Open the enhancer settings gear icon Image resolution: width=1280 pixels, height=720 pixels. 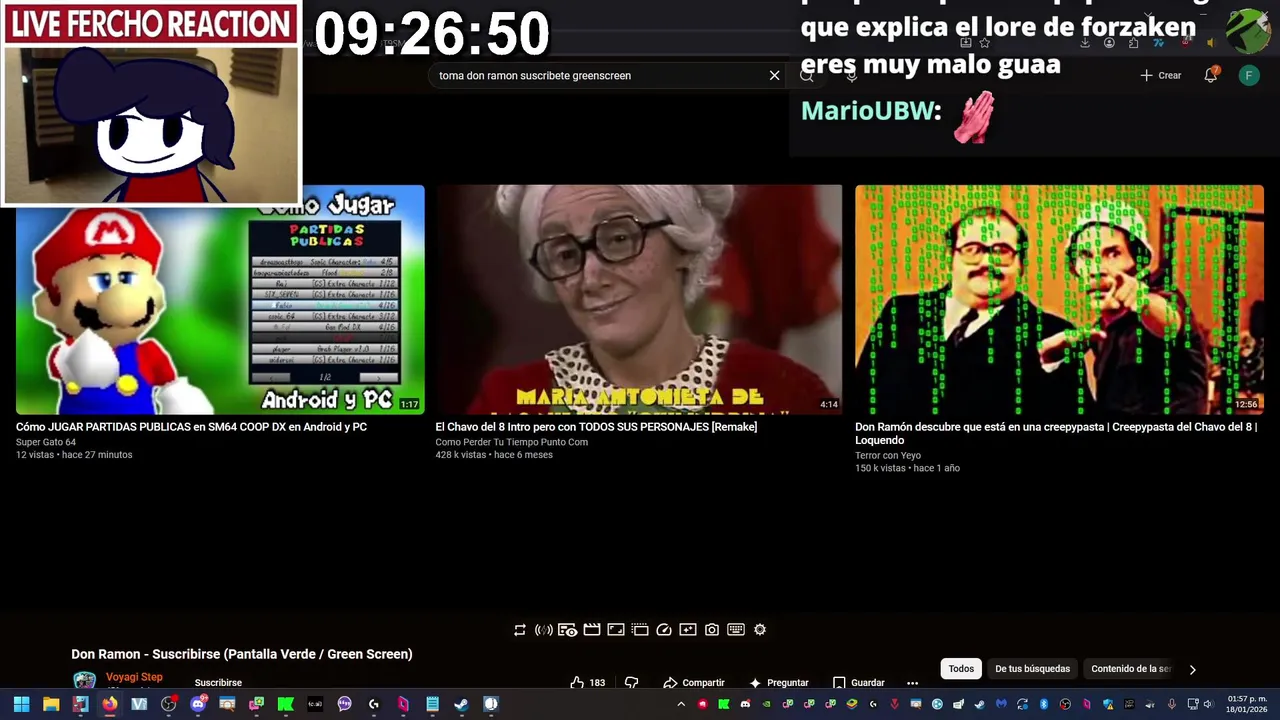tap(760, 630)
